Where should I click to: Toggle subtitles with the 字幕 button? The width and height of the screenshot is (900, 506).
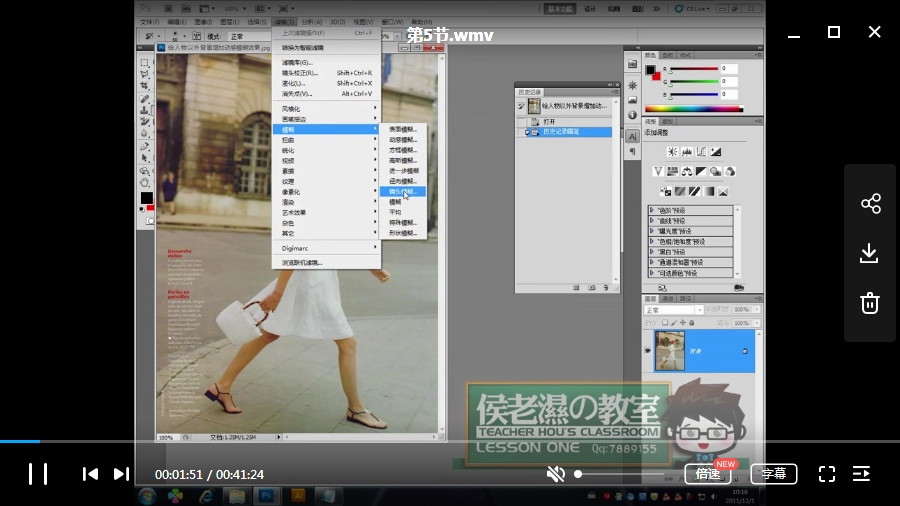774,474
